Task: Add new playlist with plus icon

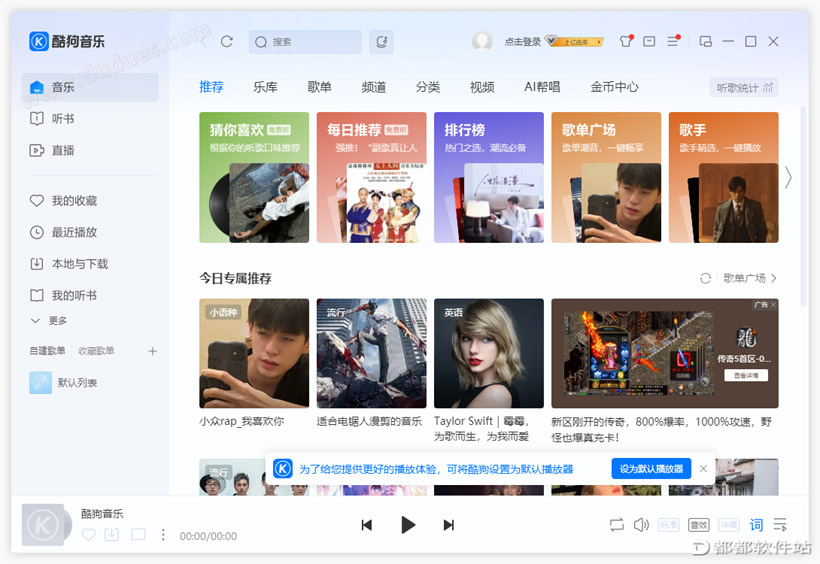Action: 152,351
